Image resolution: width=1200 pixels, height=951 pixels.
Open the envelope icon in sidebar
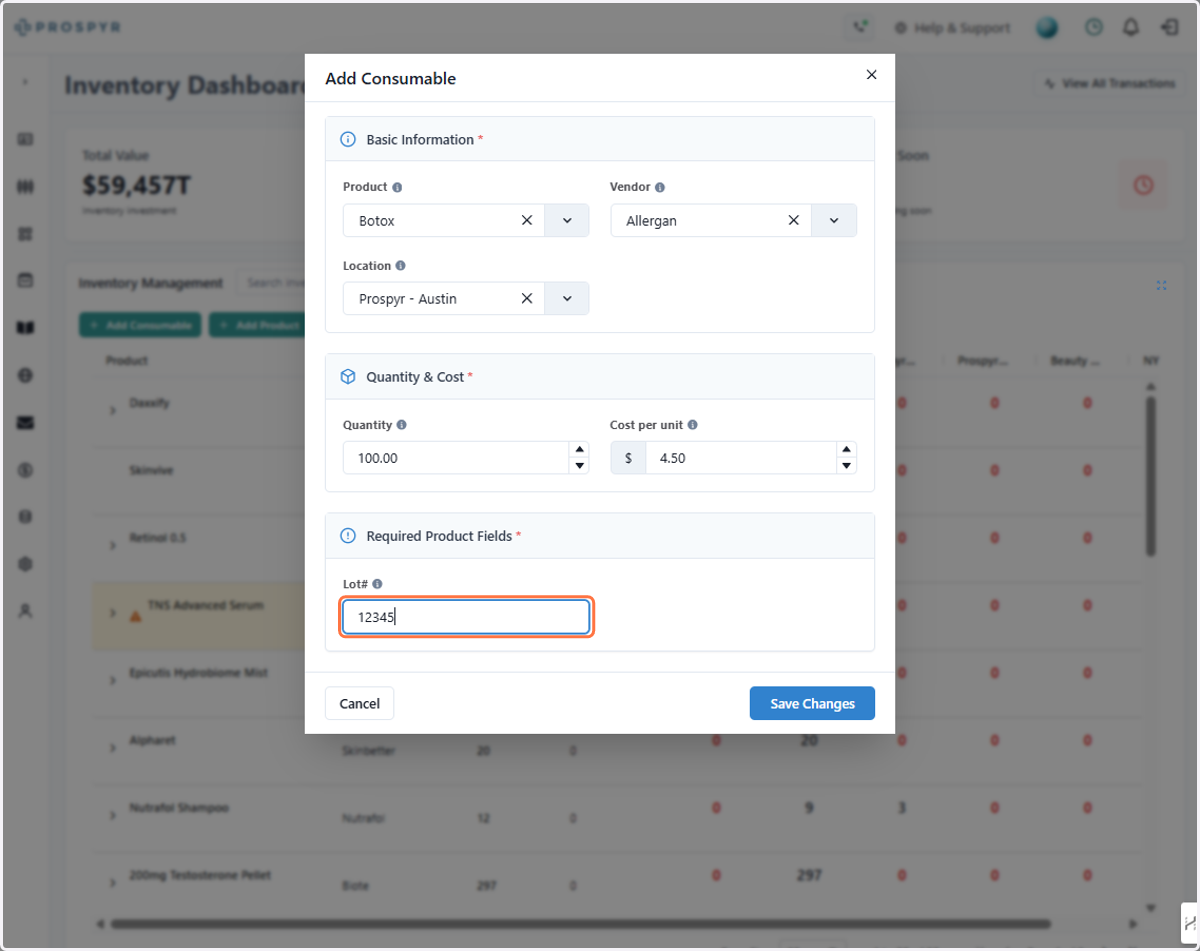[26, 422]
